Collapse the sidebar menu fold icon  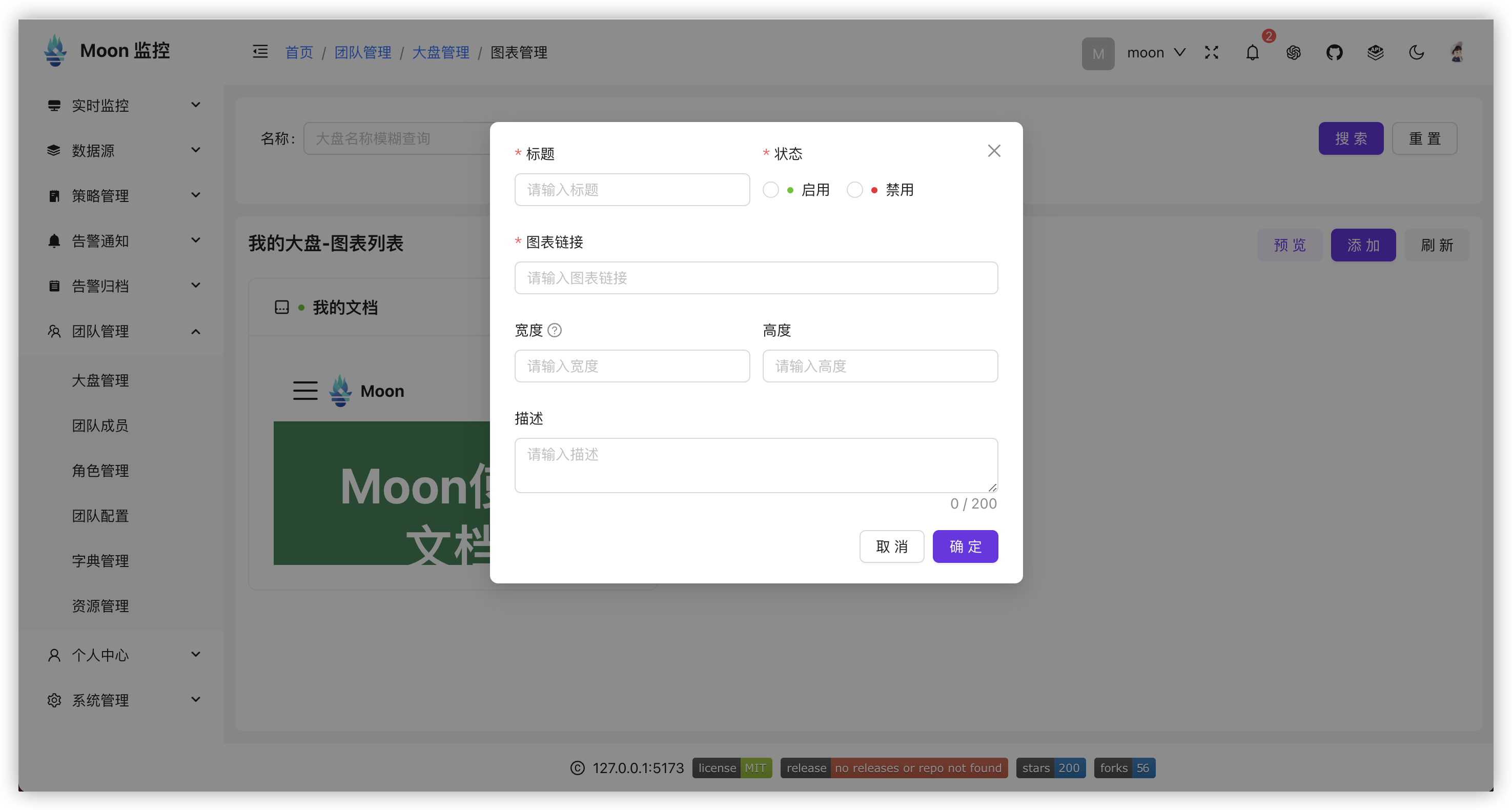tap(260, 52)
